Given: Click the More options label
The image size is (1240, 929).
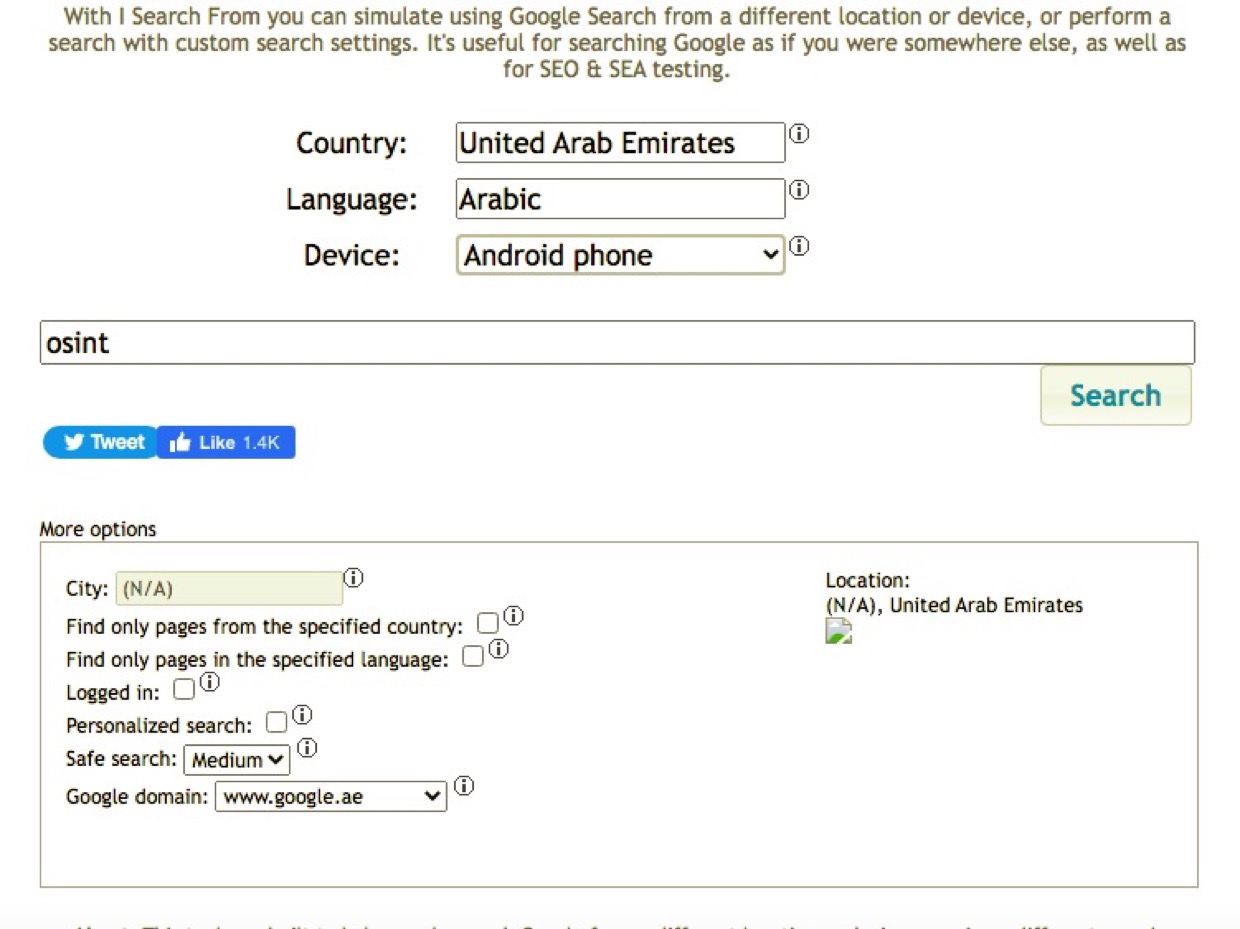Looking at the screenshot, I should (x=98, y=529).
